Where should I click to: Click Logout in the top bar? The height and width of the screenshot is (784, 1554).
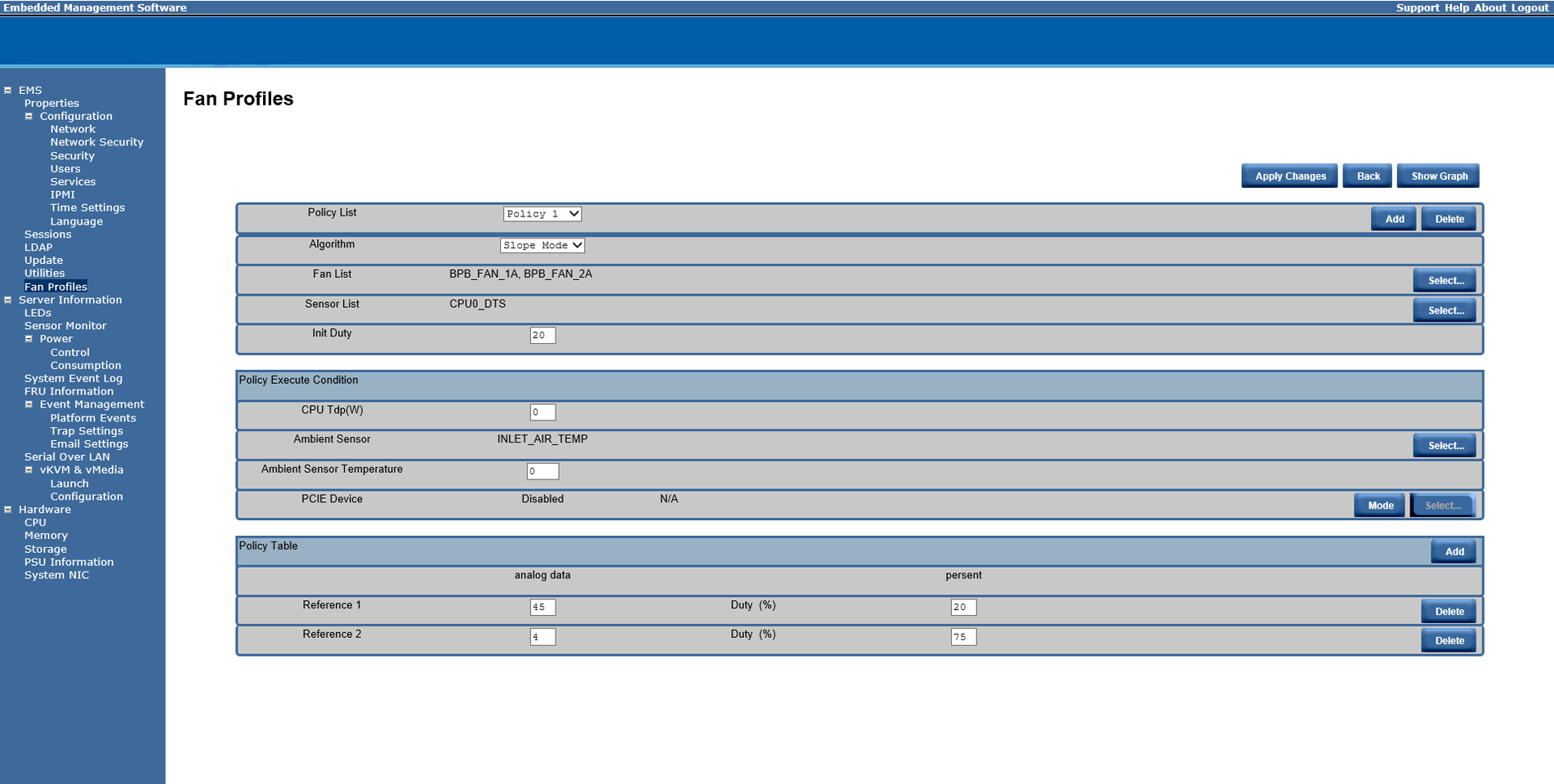click(x=1529, y=7)
